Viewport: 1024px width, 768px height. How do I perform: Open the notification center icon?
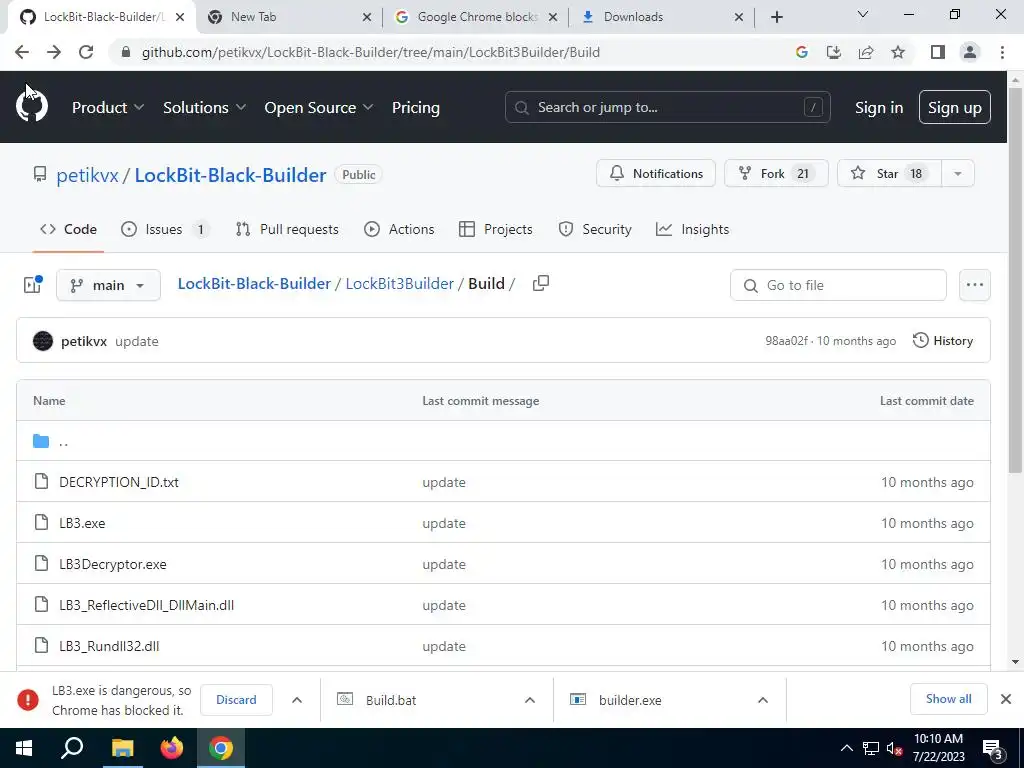click(x=994, y=750)
